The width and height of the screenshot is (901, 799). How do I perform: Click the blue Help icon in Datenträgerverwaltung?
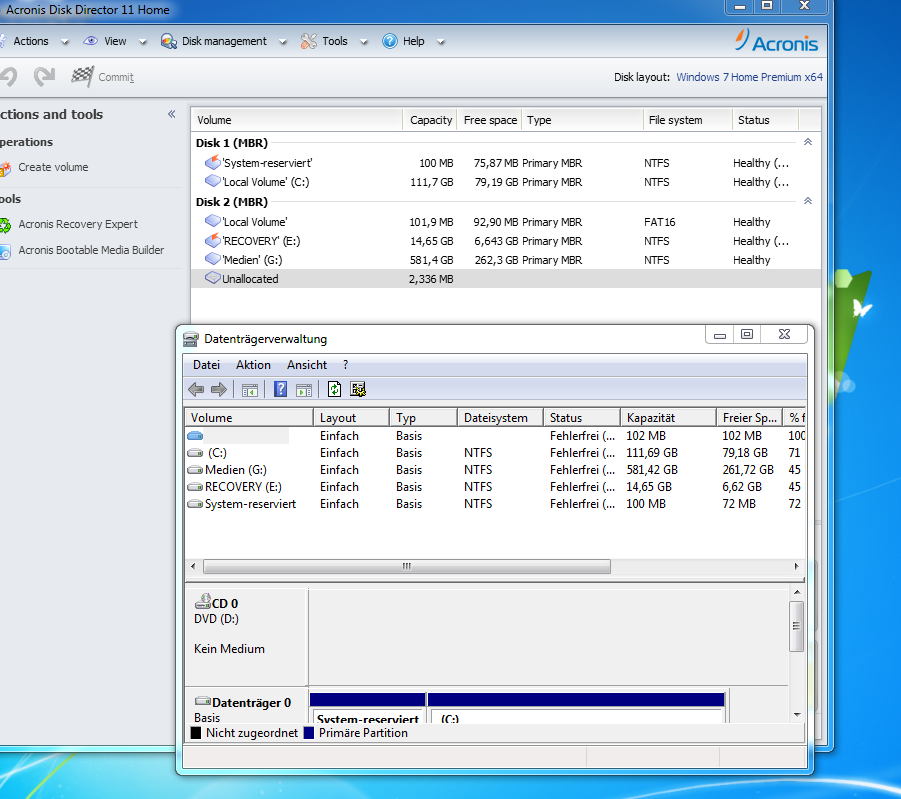280,389
